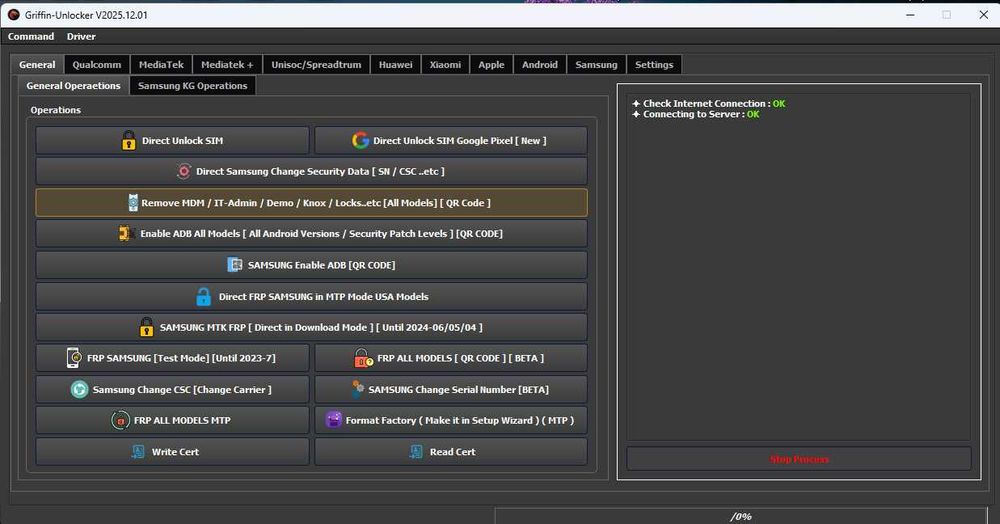Click the "Check Internet Connection : OK" log line
The height and width of the screenshot is (524, 1000).
pyautogui.click(x=709, y=103)
